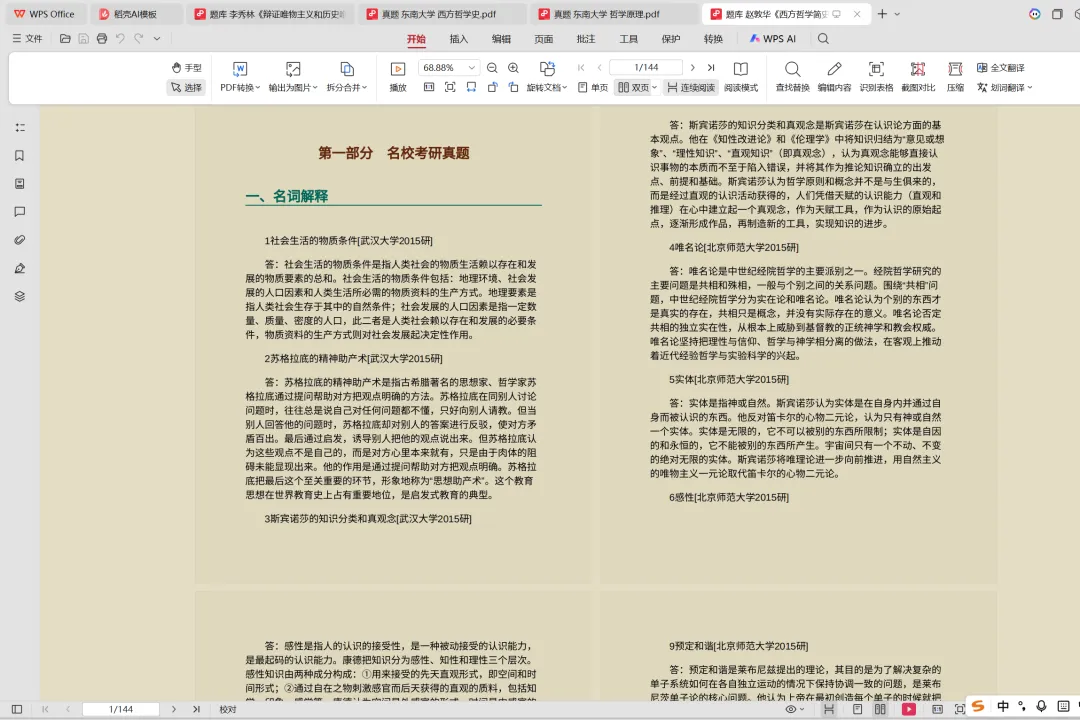The image size is (1080, 720).
Task: Open the PDF转换 dropdown
Action: [240, 88]
